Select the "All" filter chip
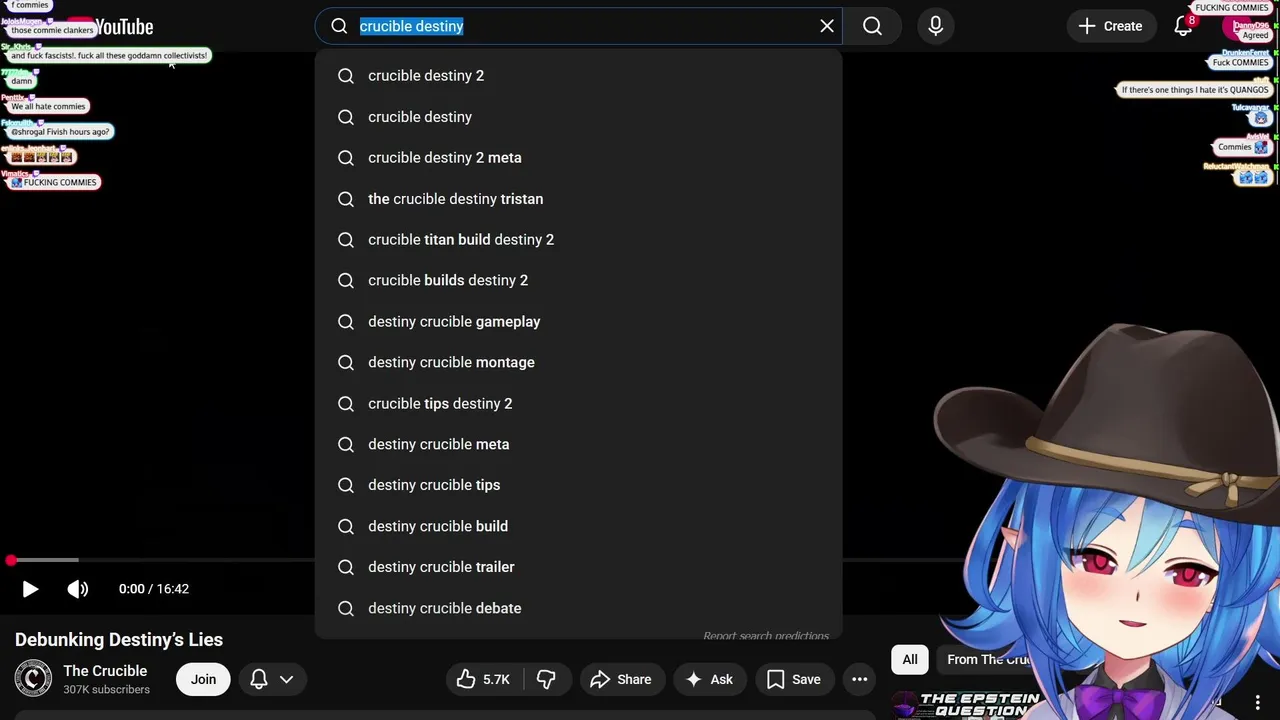1280x720 pixels. 910,659
